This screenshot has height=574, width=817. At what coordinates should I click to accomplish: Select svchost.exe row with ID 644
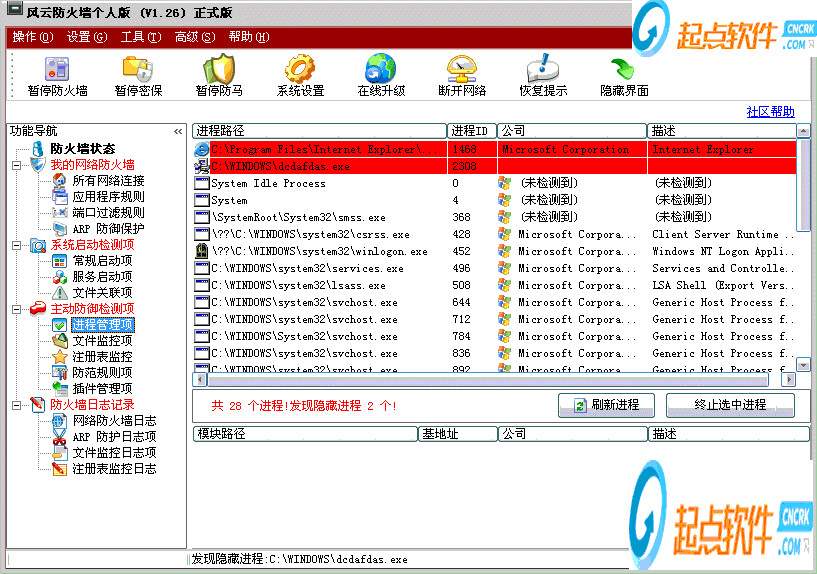coord(494,302)
